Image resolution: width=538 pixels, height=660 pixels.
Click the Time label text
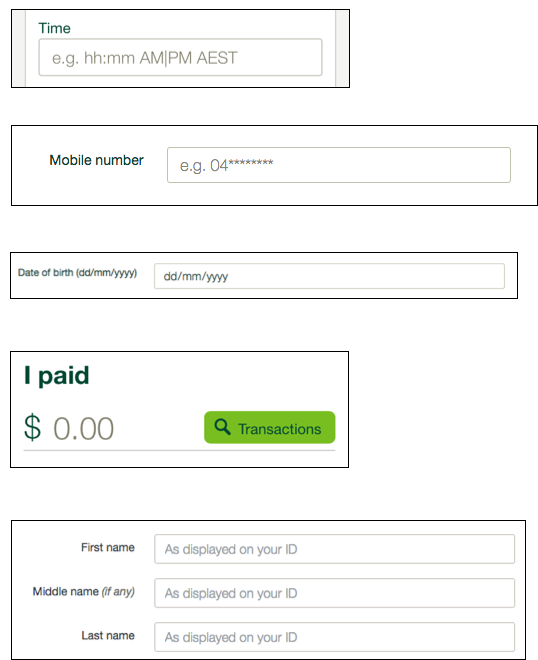pyautogui.click(x=54, y=28)
